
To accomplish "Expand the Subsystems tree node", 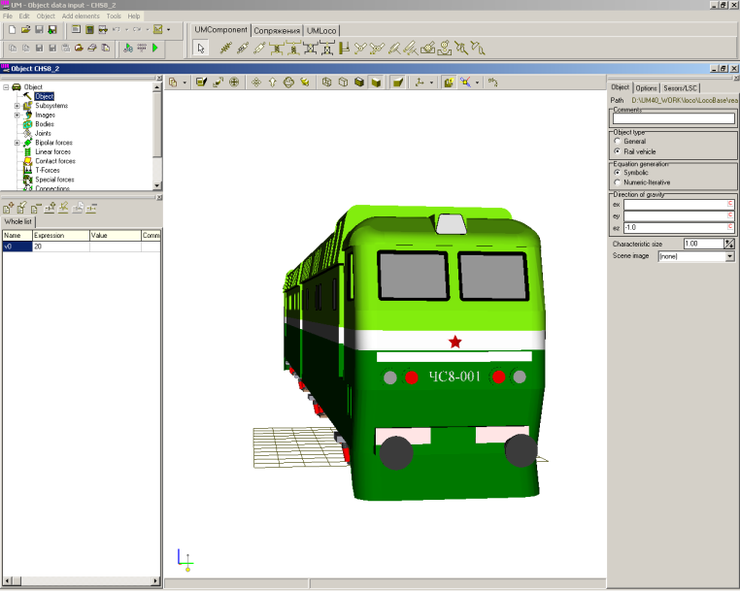I will [x=17, y=106].
